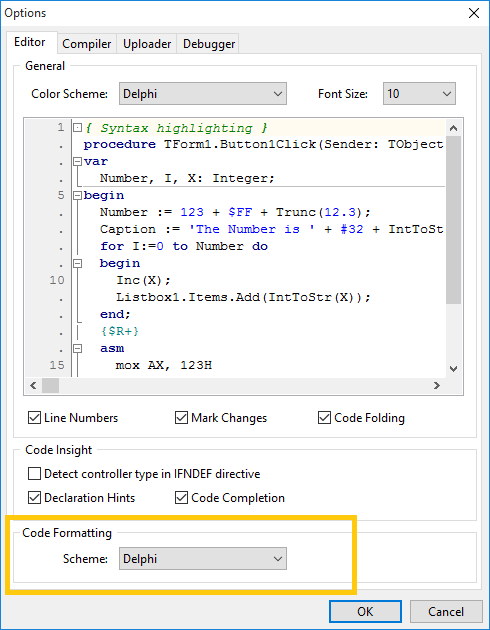Image resolution: width=490 pixels, height=630 pixels.
Task: Disable the Line Numbers checkbox
Action: tap(35, 418)
